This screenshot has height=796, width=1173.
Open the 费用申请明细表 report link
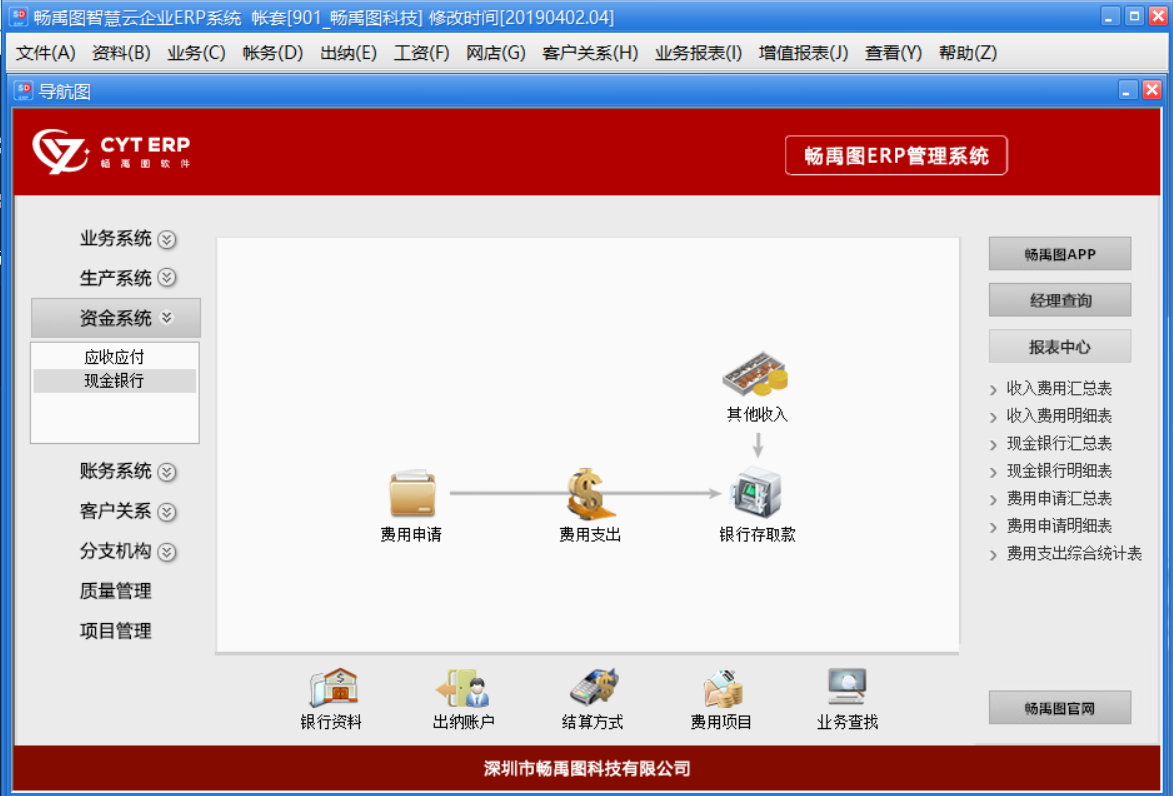pyautogui.click(x=1059, y=526)
